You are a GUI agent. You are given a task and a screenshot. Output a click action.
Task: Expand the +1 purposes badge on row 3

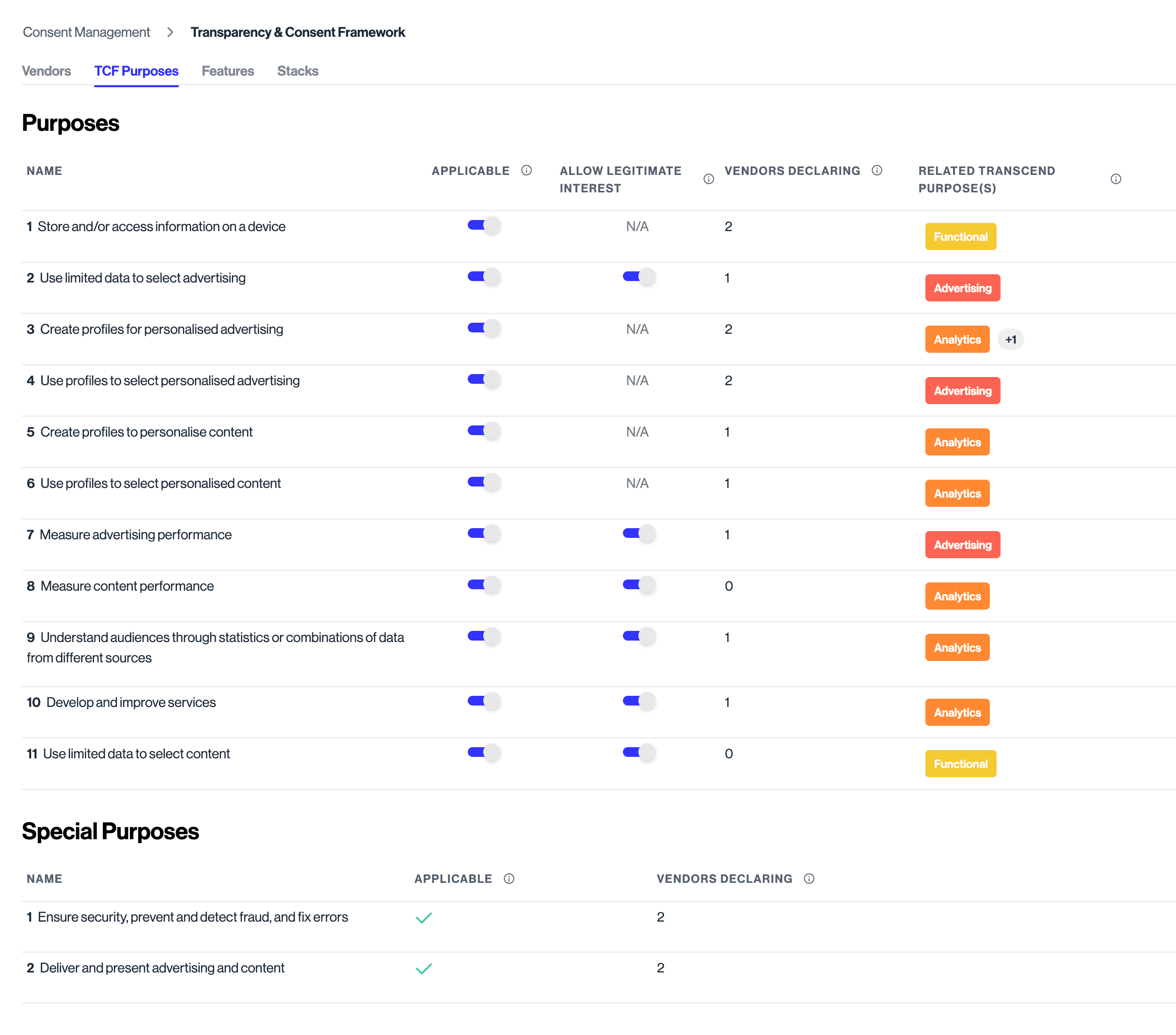point(1010,340)
